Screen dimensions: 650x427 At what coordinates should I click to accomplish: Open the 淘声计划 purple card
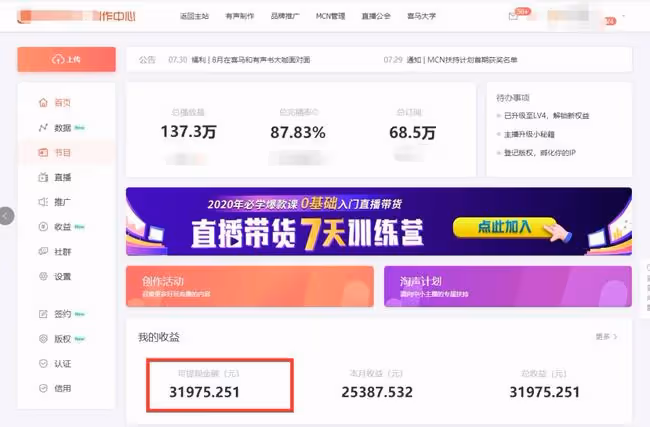508,286
